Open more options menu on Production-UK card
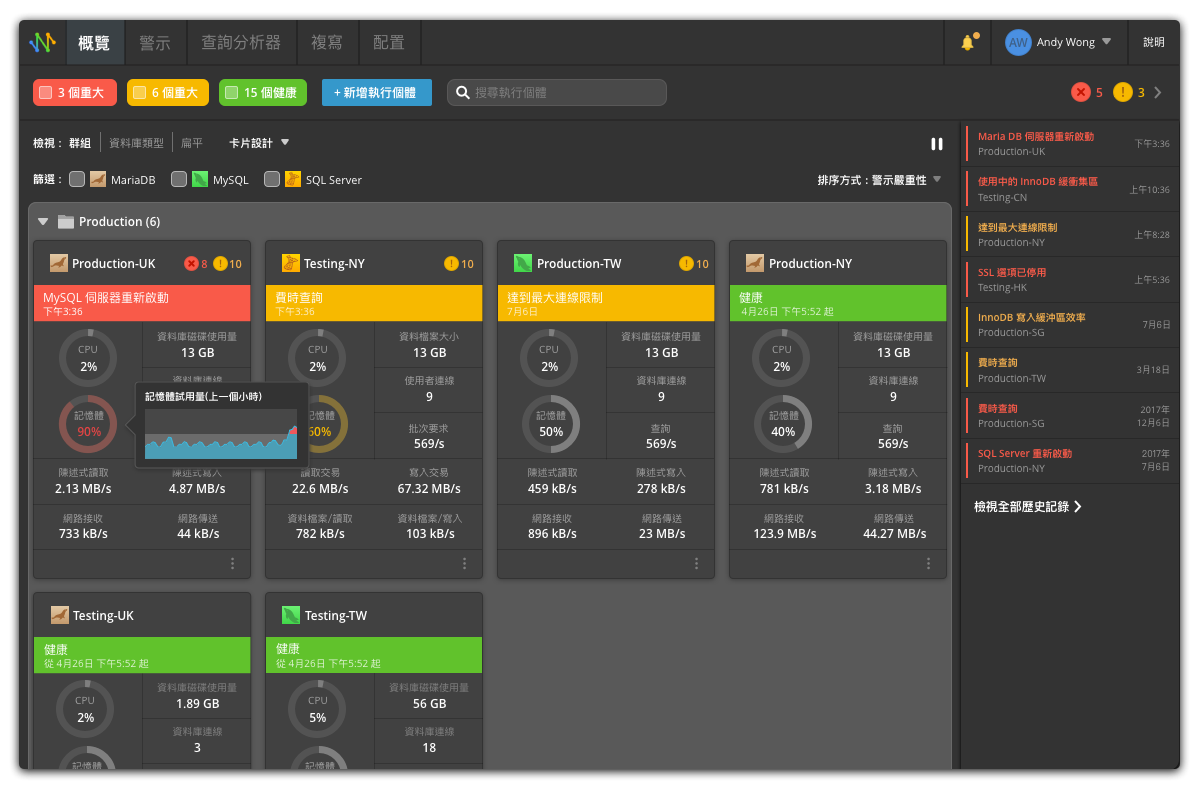Image resolution: width=1200 pixels, height=790 pixels. coord(233,564)
